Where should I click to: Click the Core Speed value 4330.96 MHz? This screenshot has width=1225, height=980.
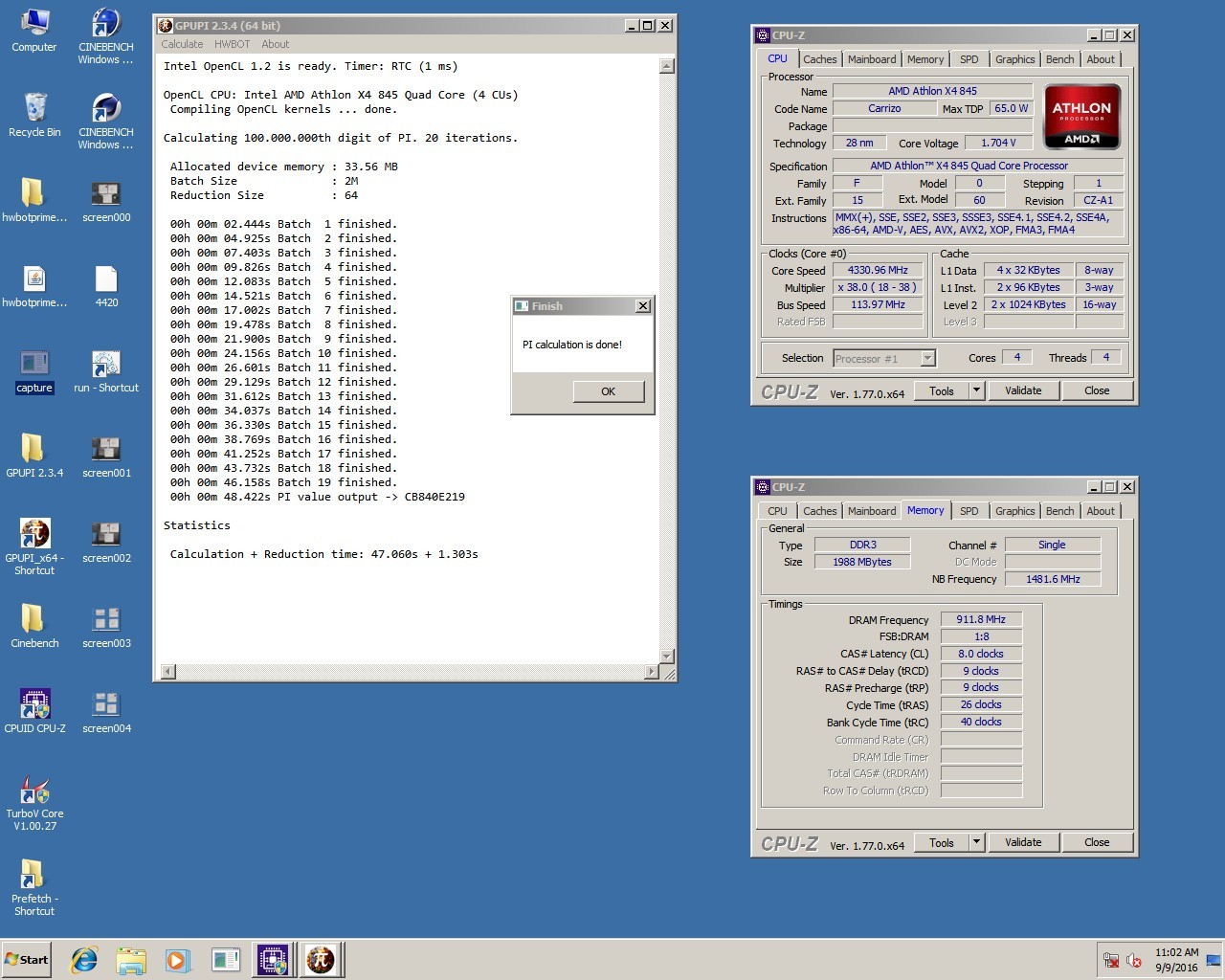878,270
